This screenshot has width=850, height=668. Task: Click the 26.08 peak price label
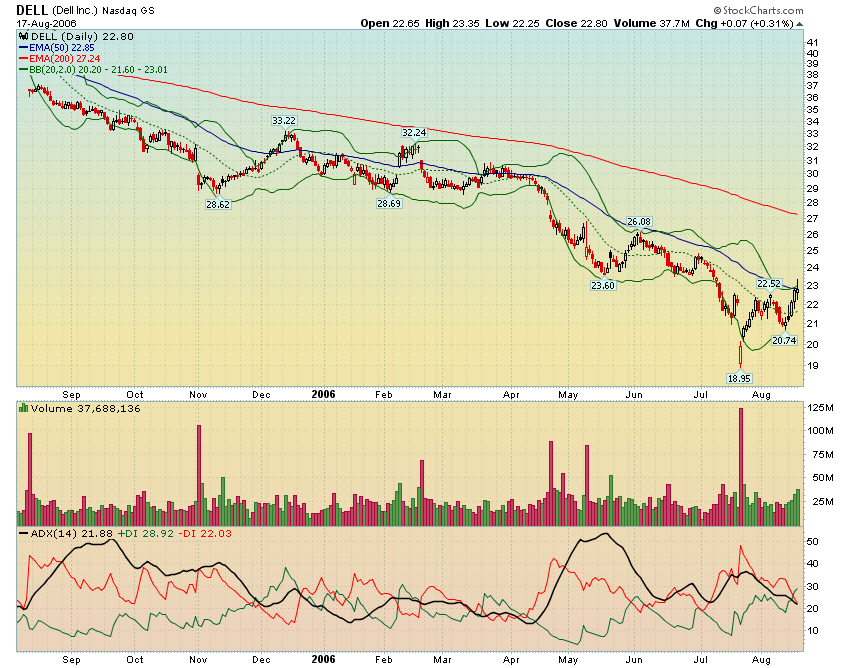(x=639, y=221)
